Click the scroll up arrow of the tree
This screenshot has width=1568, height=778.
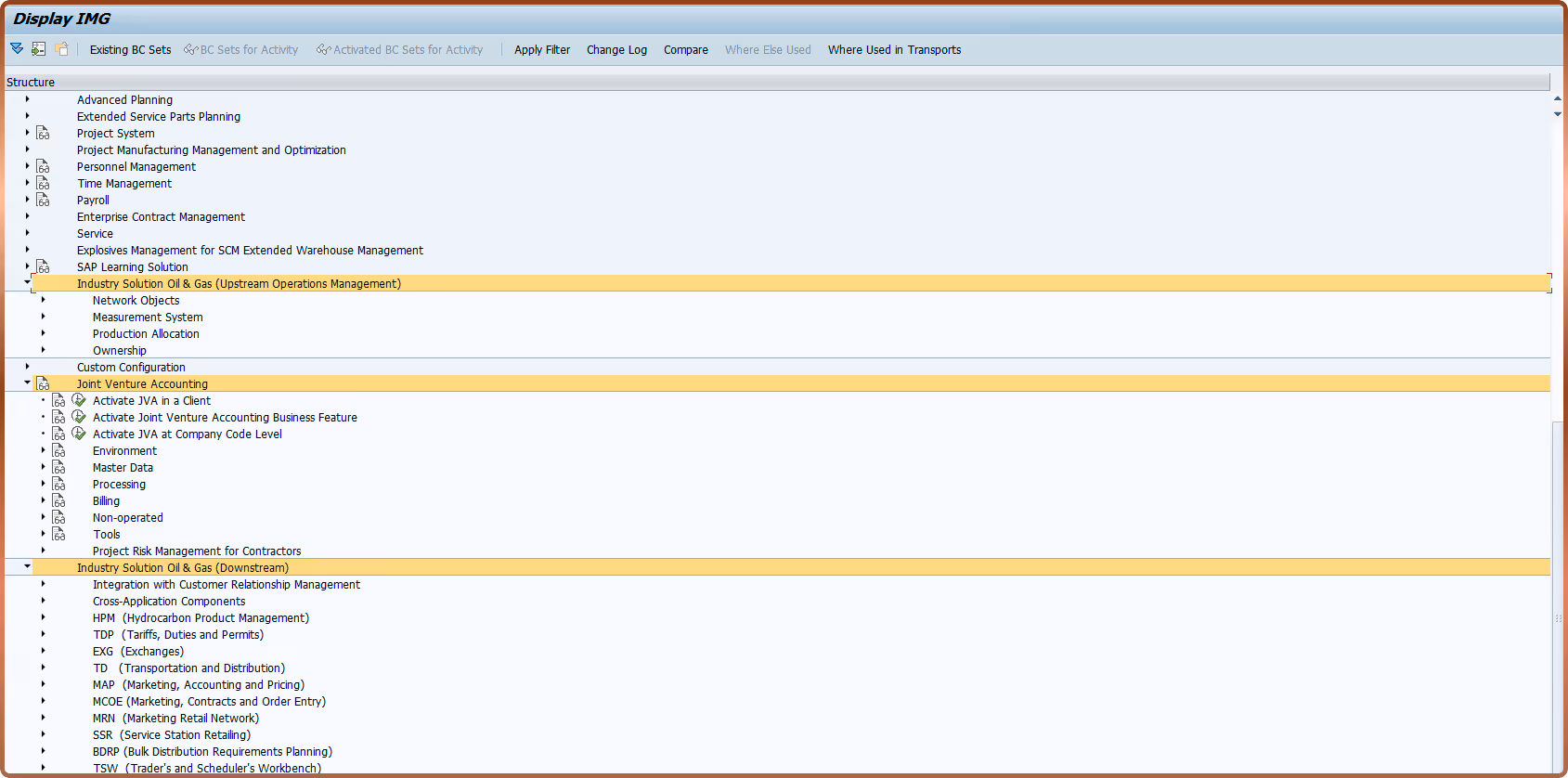[x=1558, y=98]
